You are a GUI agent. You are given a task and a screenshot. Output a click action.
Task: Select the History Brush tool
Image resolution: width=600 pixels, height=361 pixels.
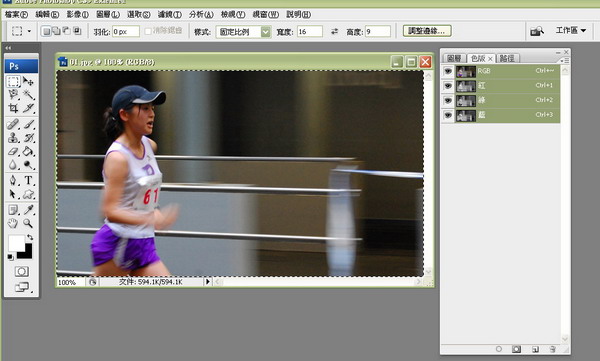pyautogui.click(x=28, y=137)
